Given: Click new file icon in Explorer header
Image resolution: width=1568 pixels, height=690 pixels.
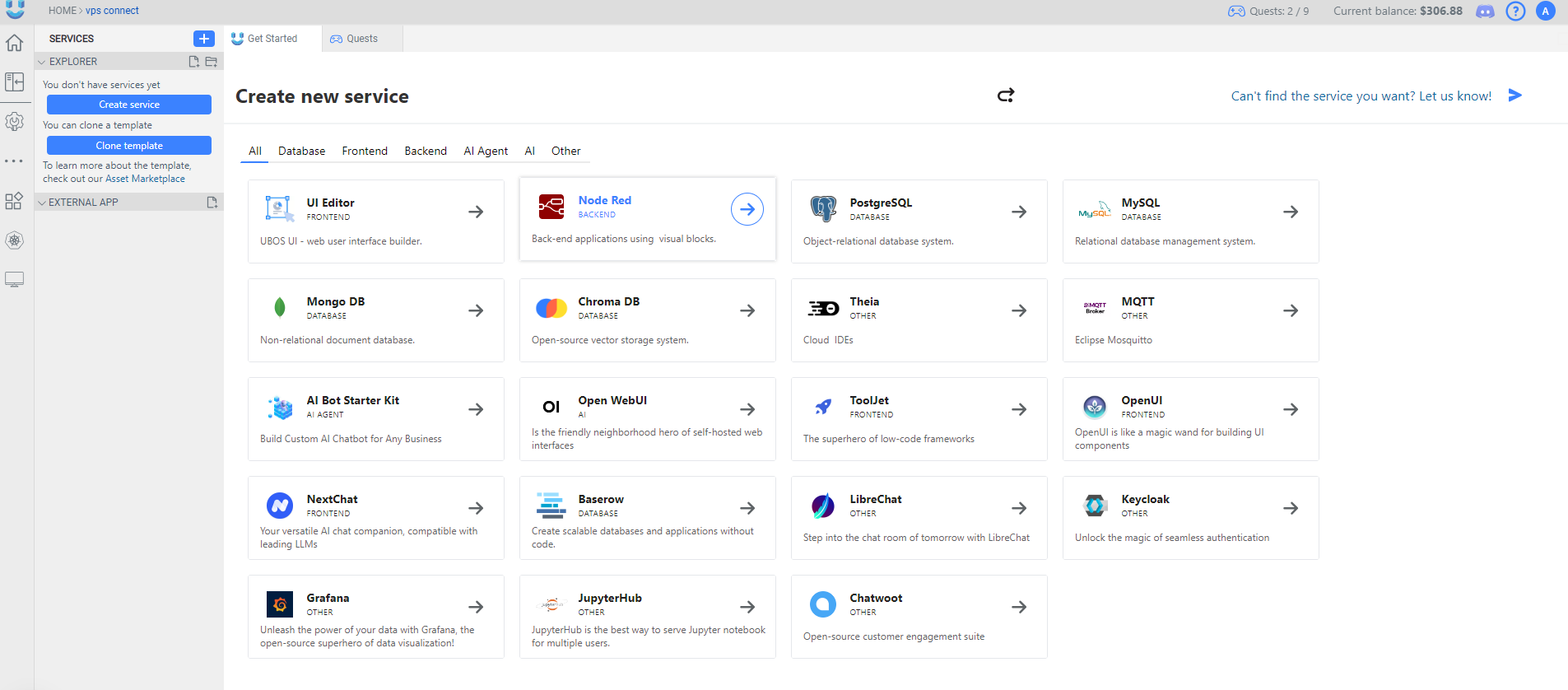Looking at the screenshot, I should click(x=194, y=62).
